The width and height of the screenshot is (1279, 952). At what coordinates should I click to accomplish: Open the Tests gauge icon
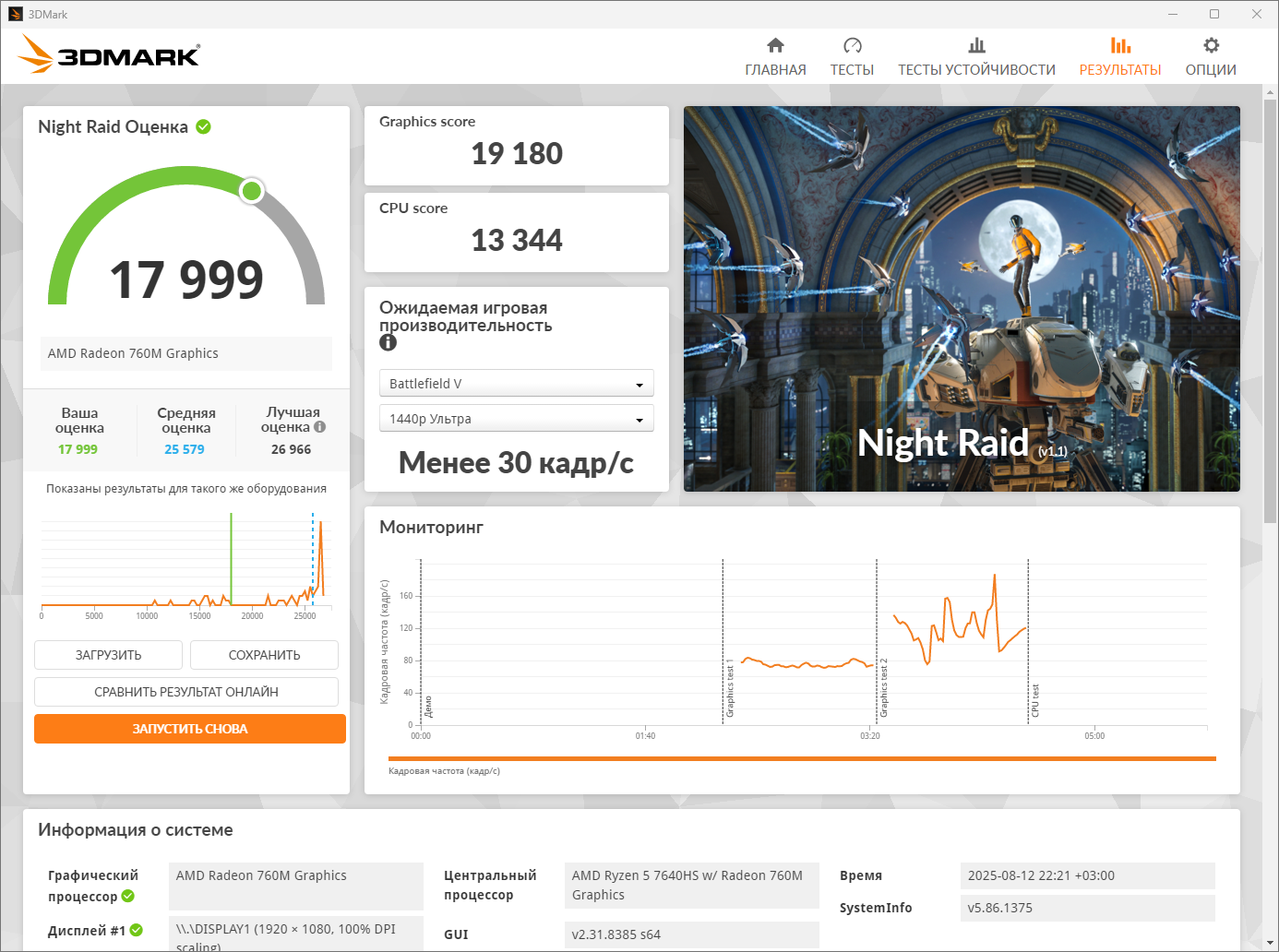(852, 45)
